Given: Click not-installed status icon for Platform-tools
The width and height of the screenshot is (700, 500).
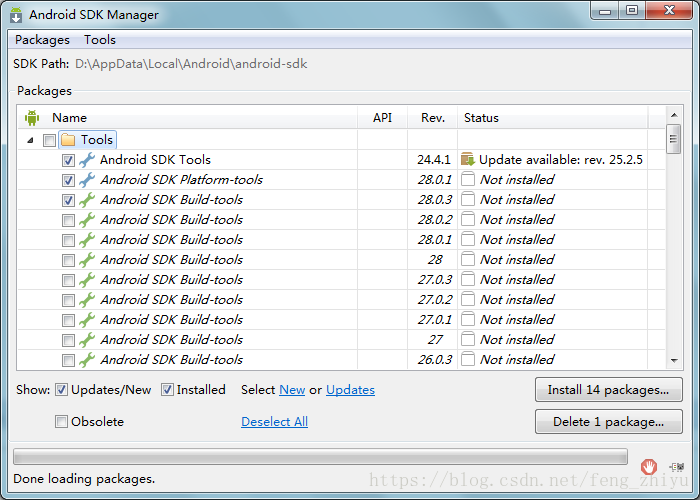Looking at the screenshot, I should click(x=467, y=179).
